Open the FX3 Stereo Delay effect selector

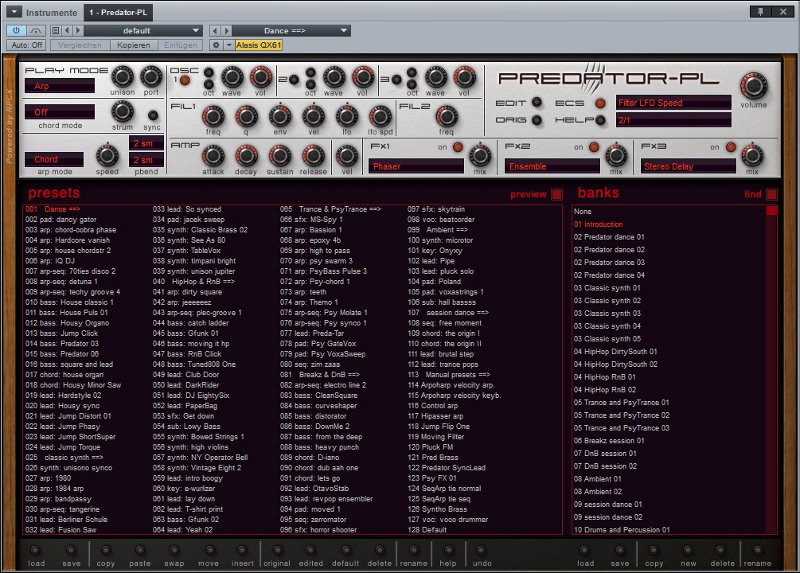click(x=688, y=166)
